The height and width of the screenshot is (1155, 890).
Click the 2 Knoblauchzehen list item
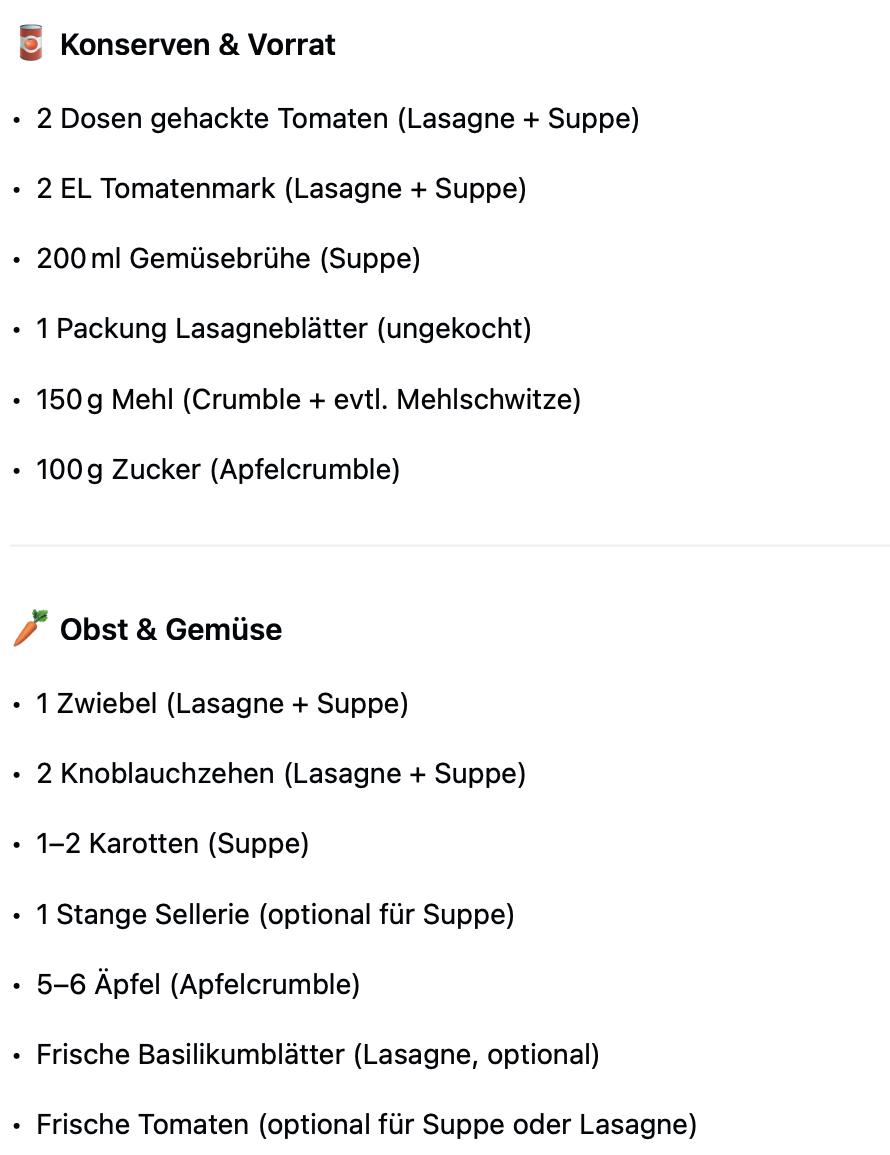coord(281,773)
